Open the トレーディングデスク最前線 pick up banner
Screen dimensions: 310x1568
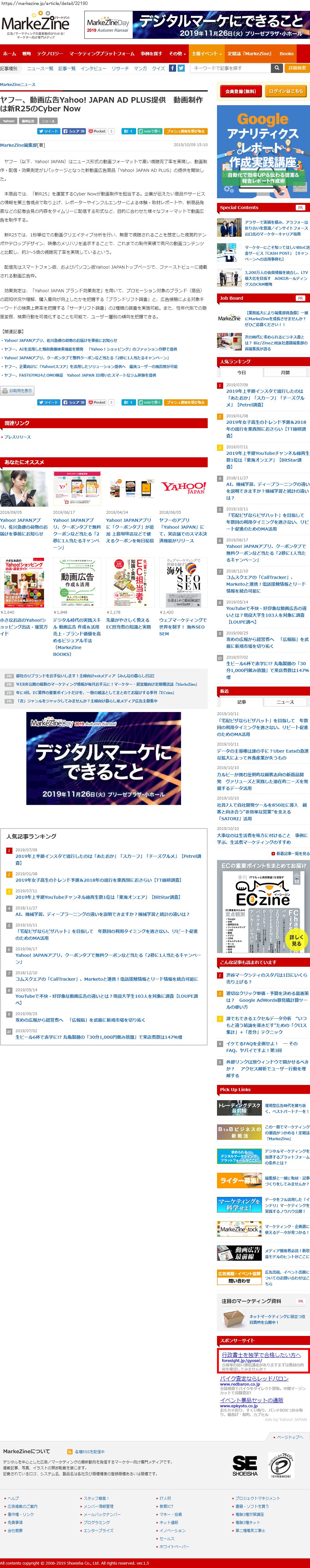(x=240, y=1108)
